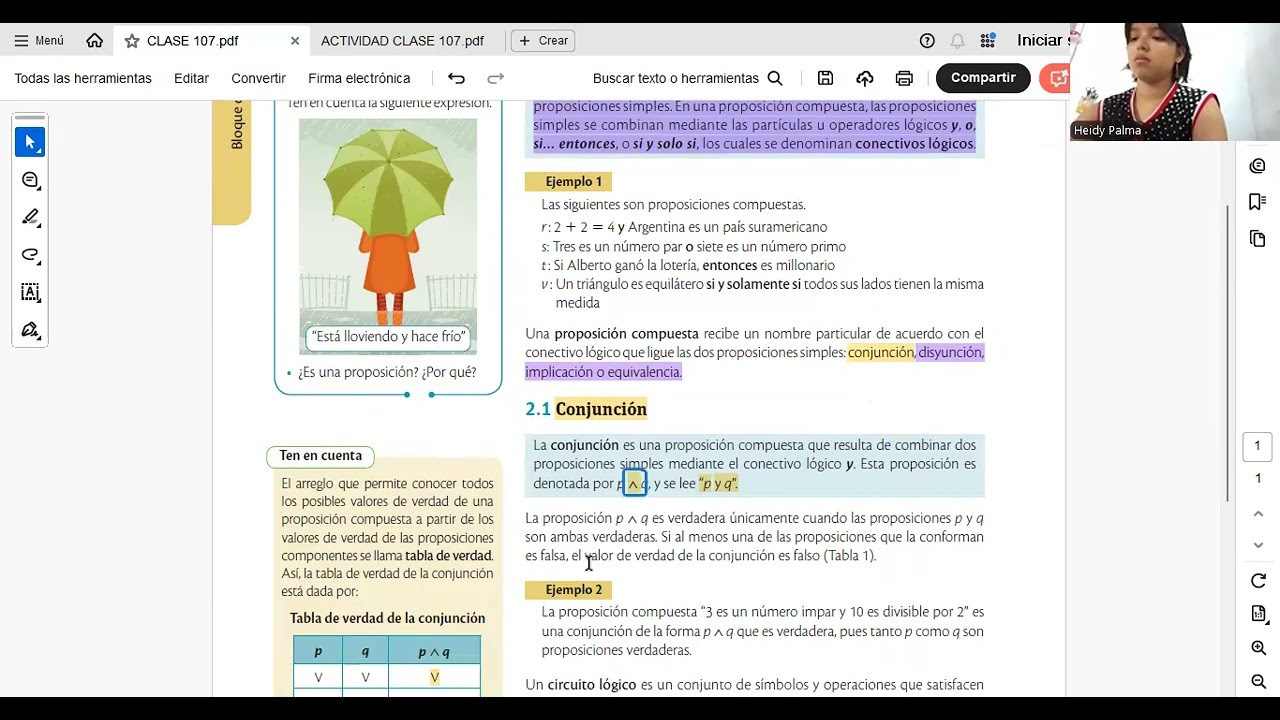The height and width of the screenshot is (720, 1280).
Task: Open the notifications bell
Action: point(957,41)
